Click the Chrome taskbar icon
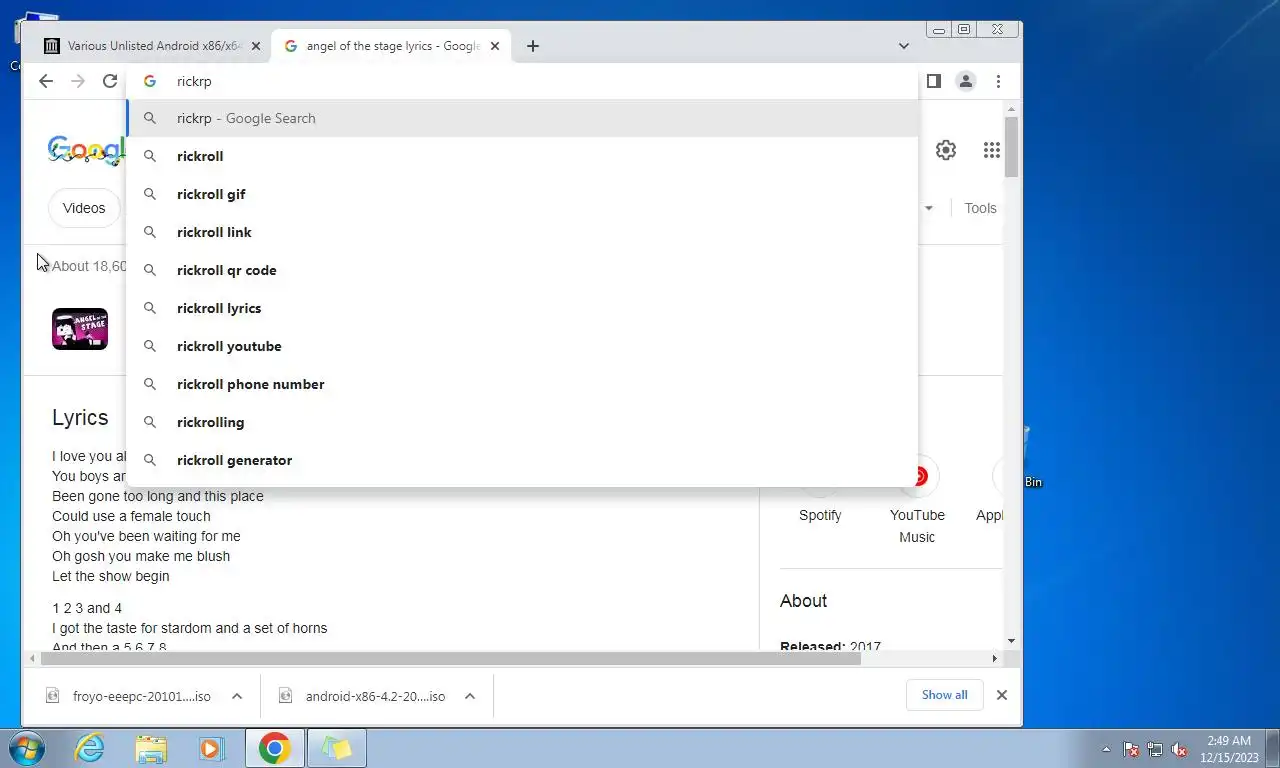Viewport: 1280px width, 768px height. pos(274,748)
